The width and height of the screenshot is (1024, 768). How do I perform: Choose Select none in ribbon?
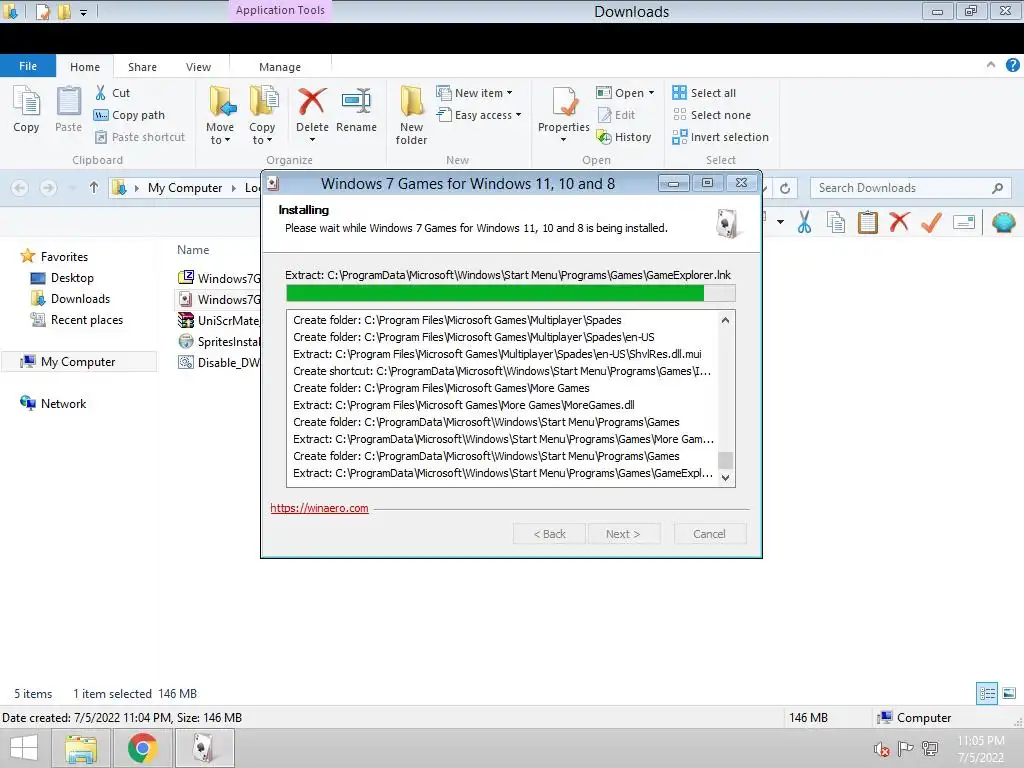pos(711,115)
